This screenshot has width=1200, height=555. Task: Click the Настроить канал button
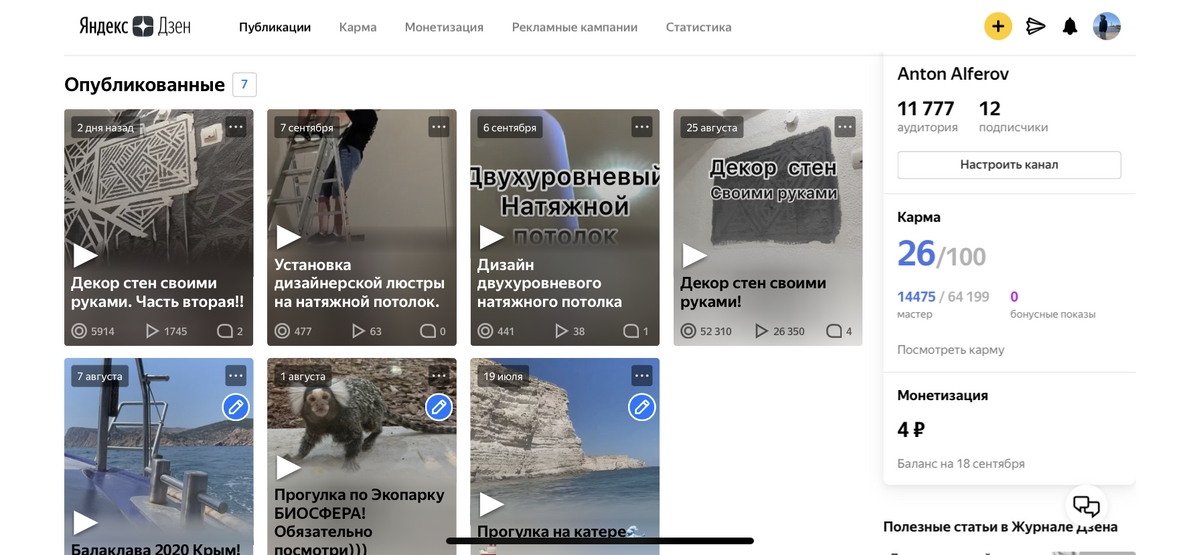click(x=1009, y=164)
